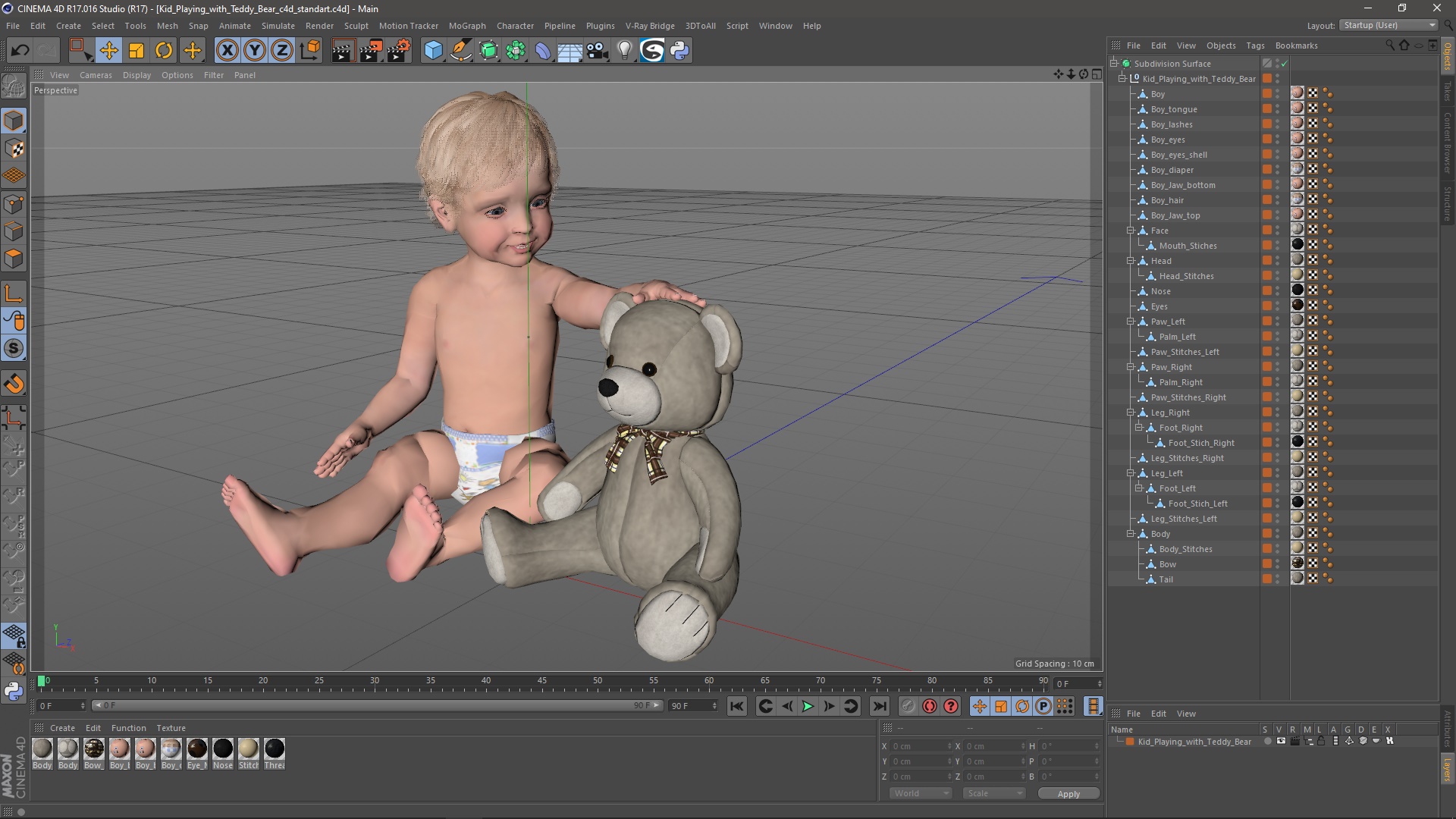This screenshot has width=1456, height=819.
Task: Select the Boy_hair object
Action: click(1167, 200)
